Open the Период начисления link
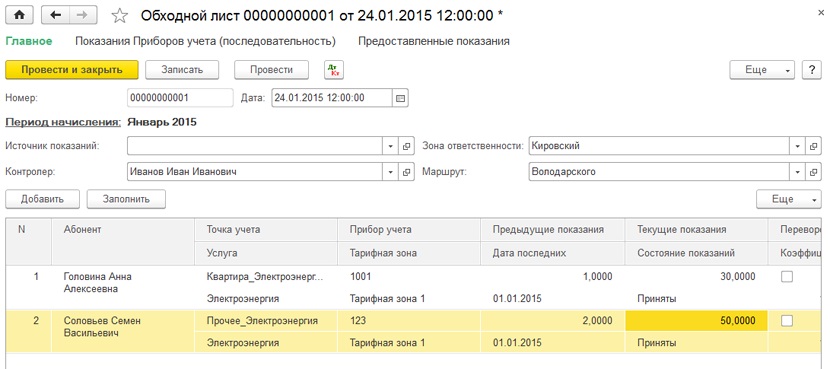830x369 pixels. click(63, 122)
